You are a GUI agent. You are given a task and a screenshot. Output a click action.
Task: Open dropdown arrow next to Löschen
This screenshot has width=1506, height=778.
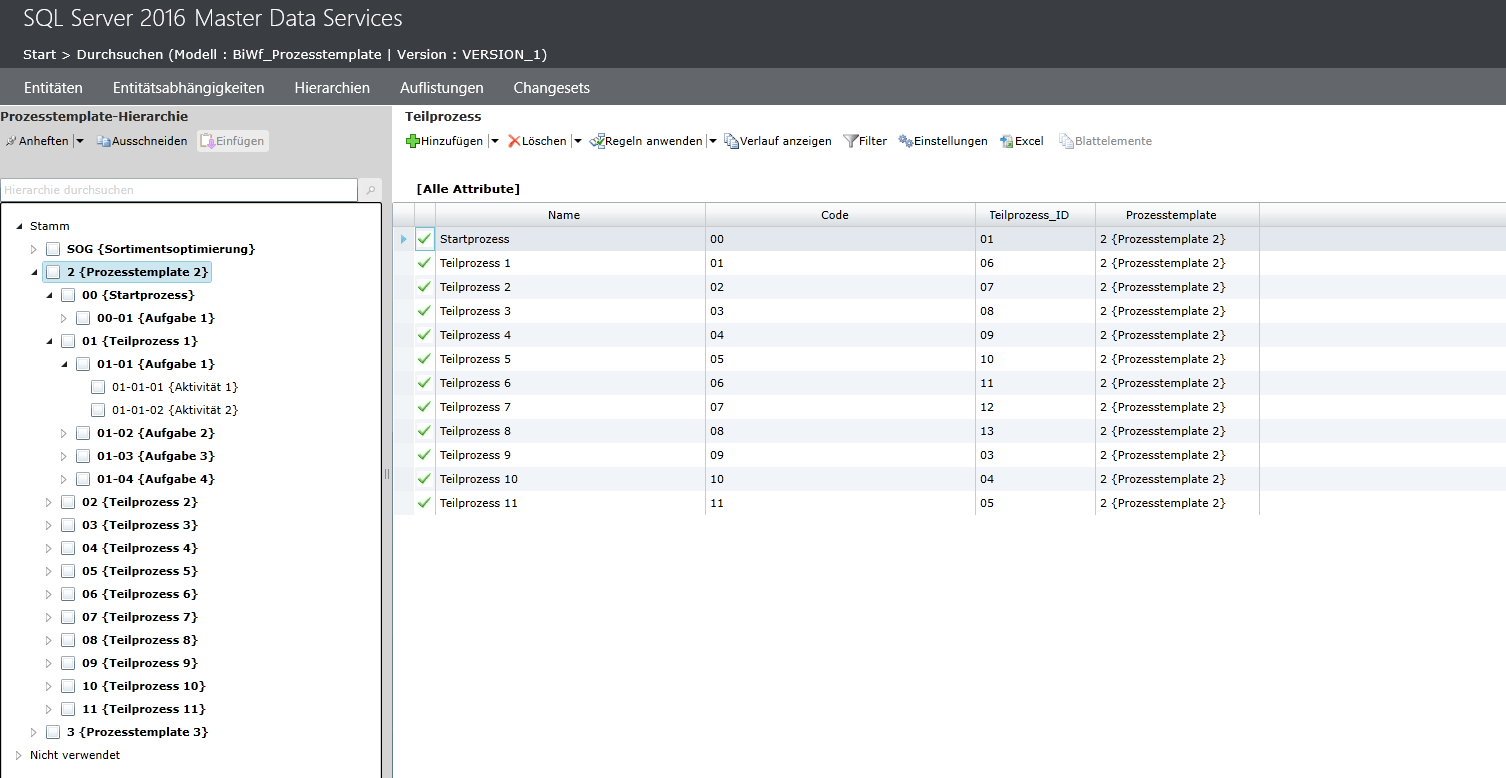[x=577, y=141]
